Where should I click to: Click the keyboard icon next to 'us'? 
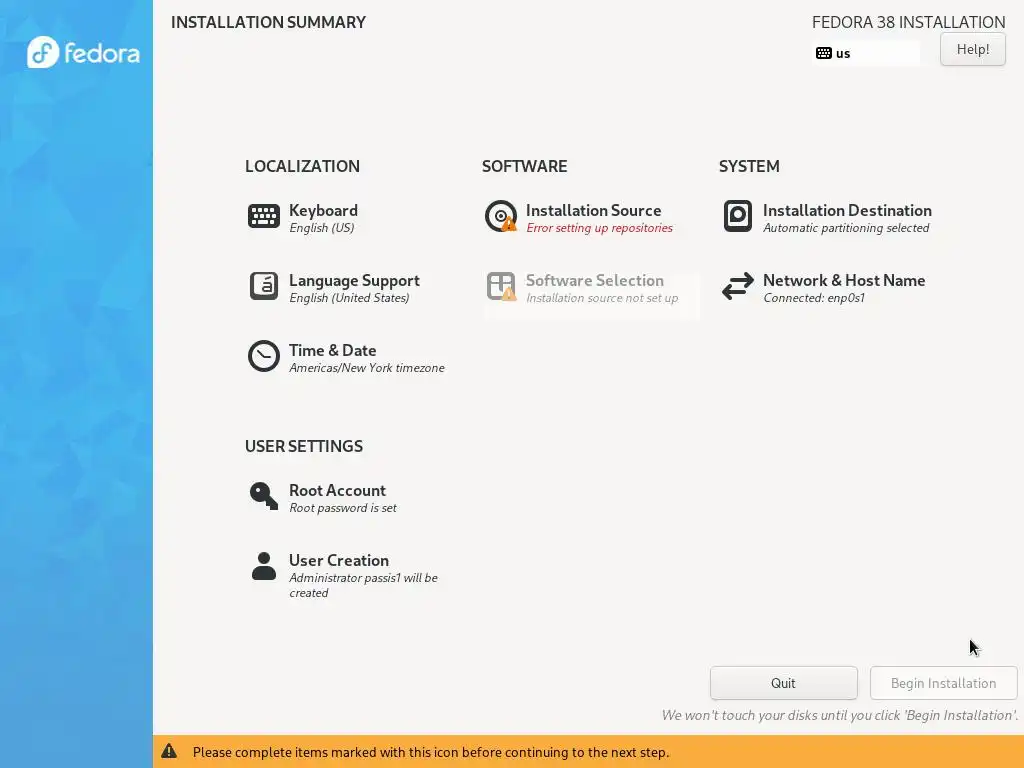[824, 53]
